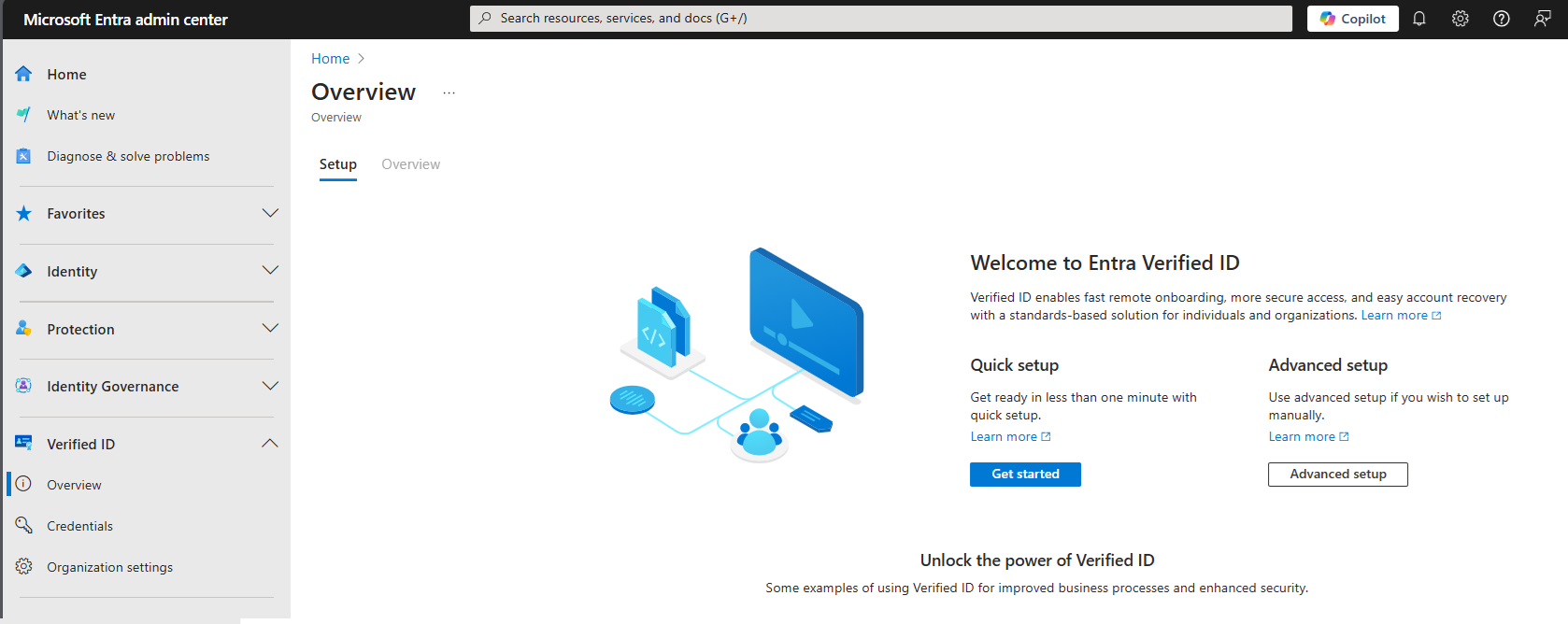Open Learn more link under Advanced setup

pyautogui.click(x=1308, y=437)
